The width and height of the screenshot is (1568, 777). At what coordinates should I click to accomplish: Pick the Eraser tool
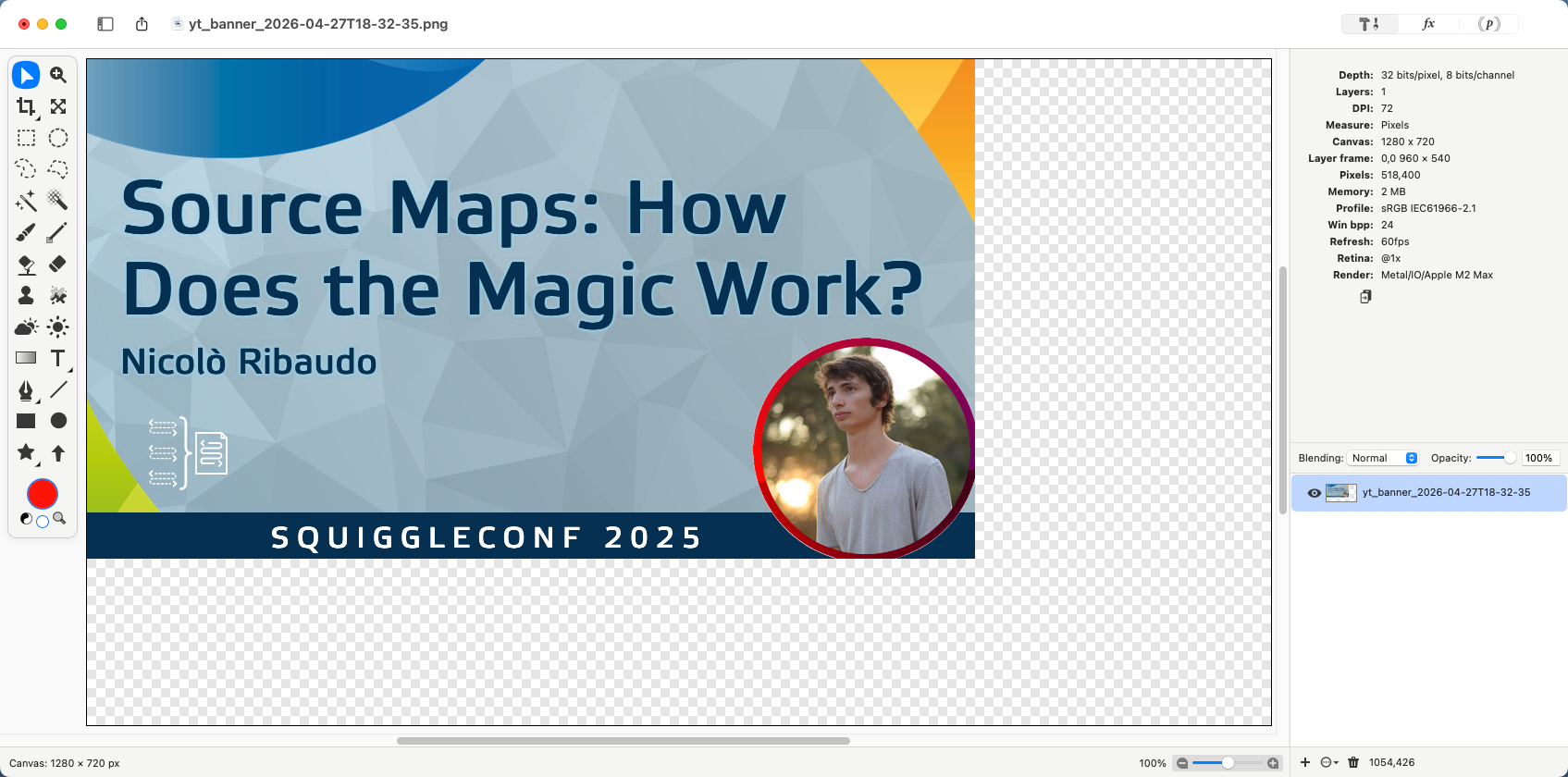coord(57,264)
